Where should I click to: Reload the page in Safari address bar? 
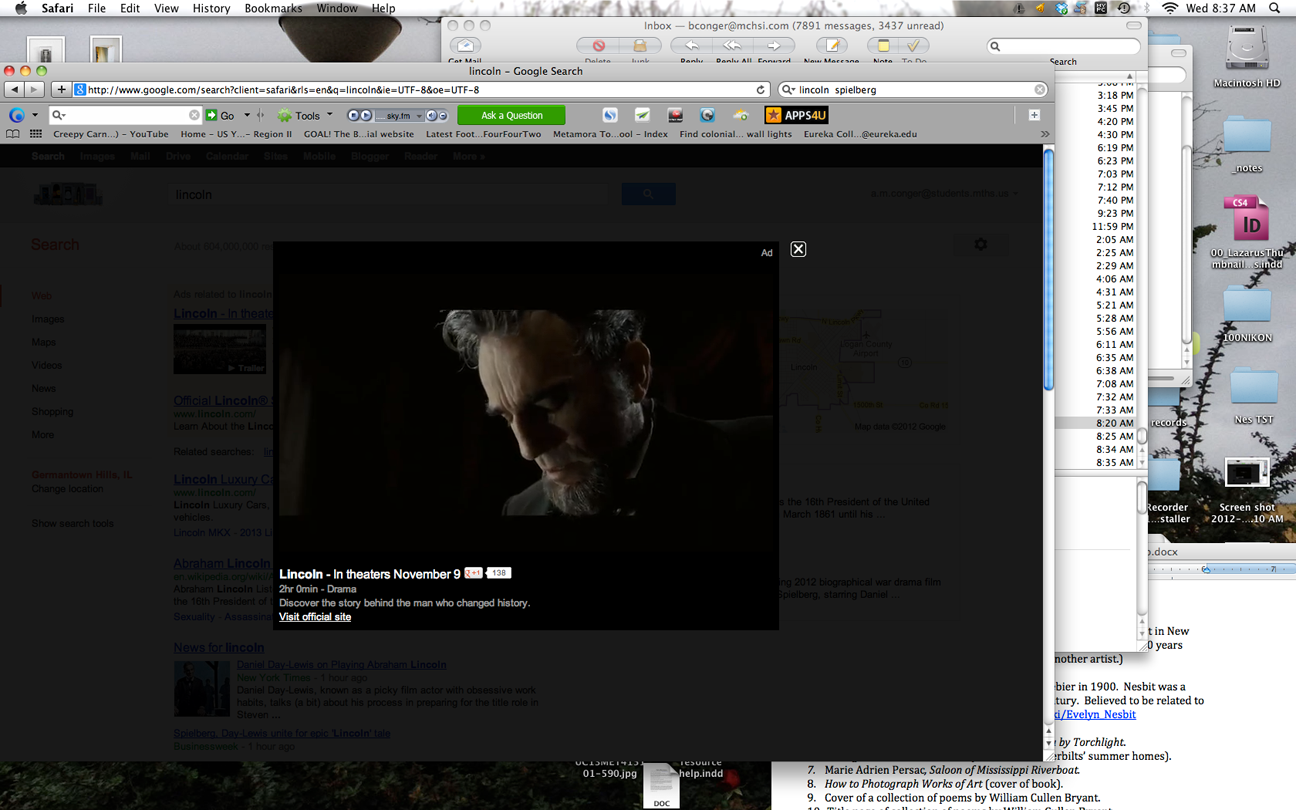click(760, 90)
